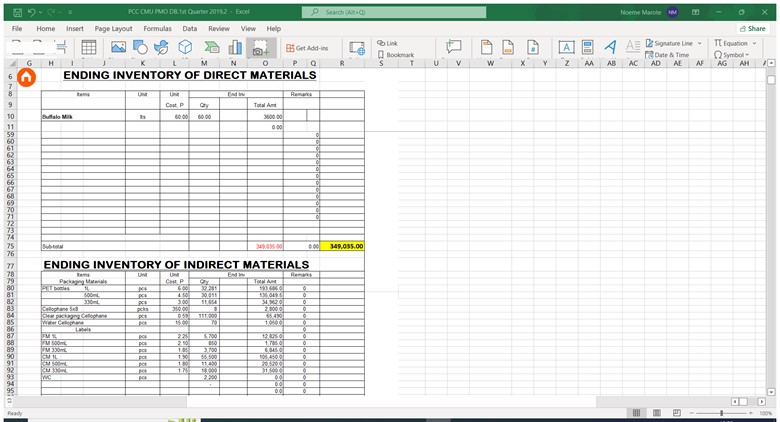Switch to the Home tab
This screenshot has height=422, width=780.
point(46,29)
